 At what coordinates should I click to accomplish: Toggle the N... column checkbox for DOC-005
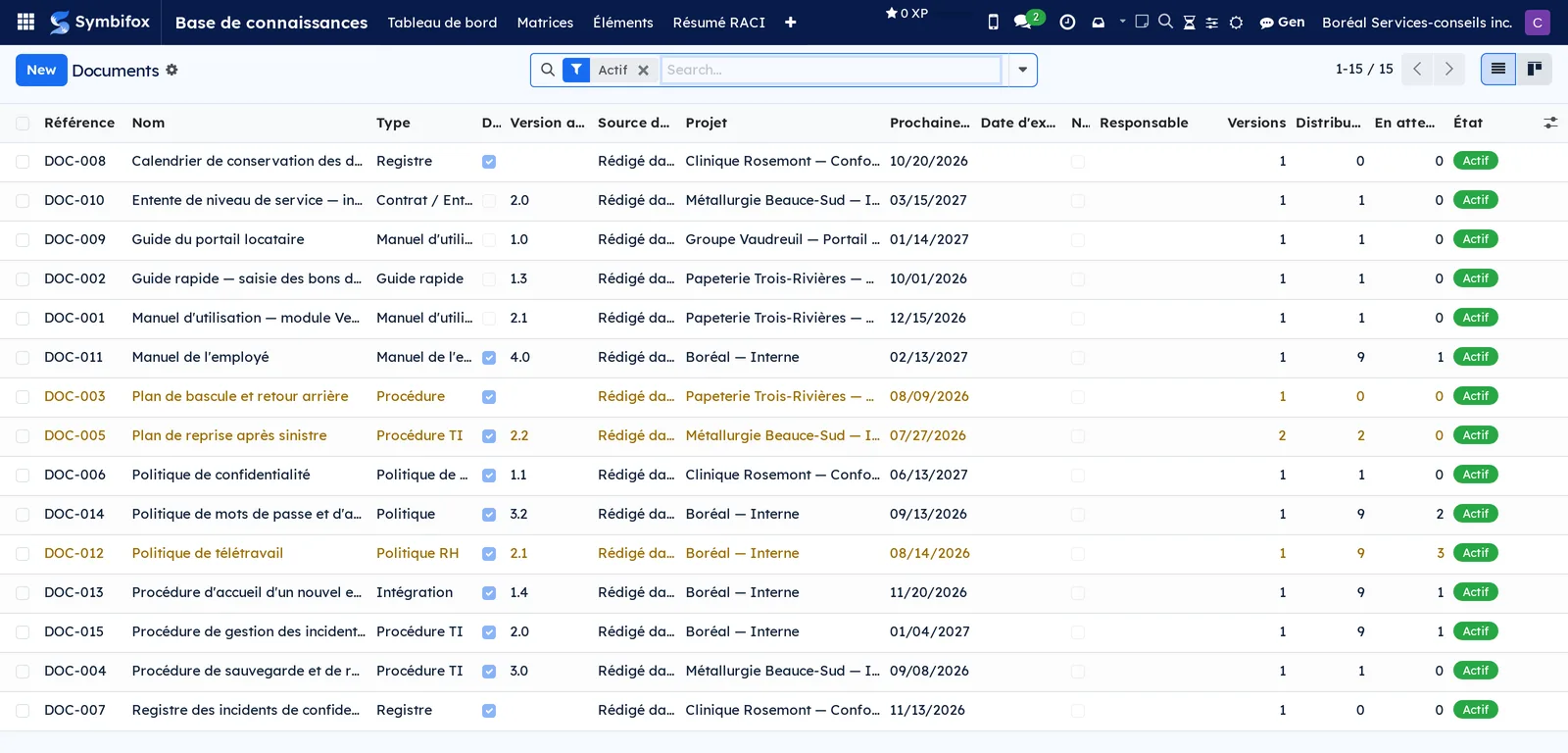click(1078, 436)
